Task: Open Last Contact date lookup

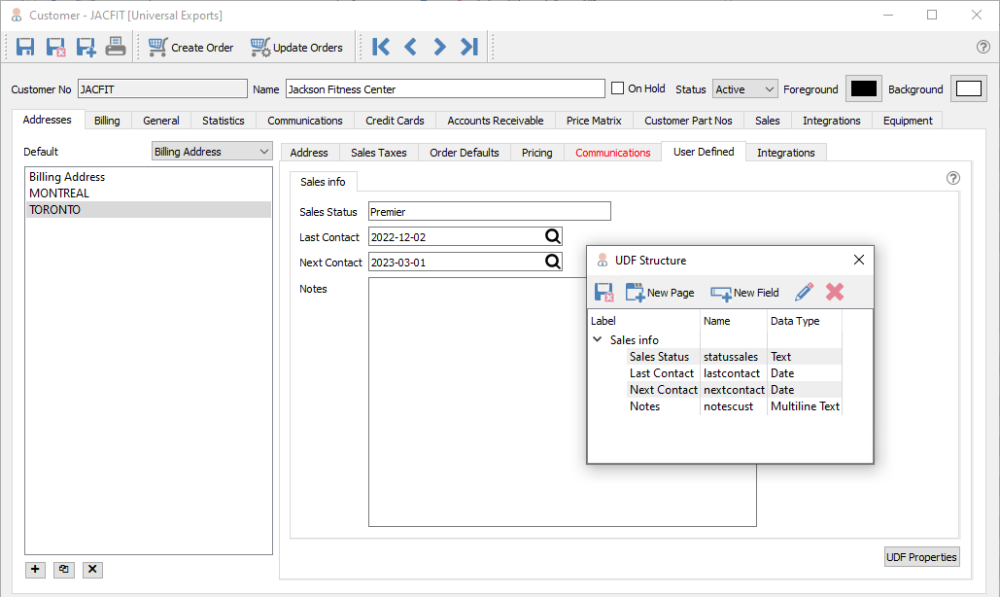Action: [552, 237]
